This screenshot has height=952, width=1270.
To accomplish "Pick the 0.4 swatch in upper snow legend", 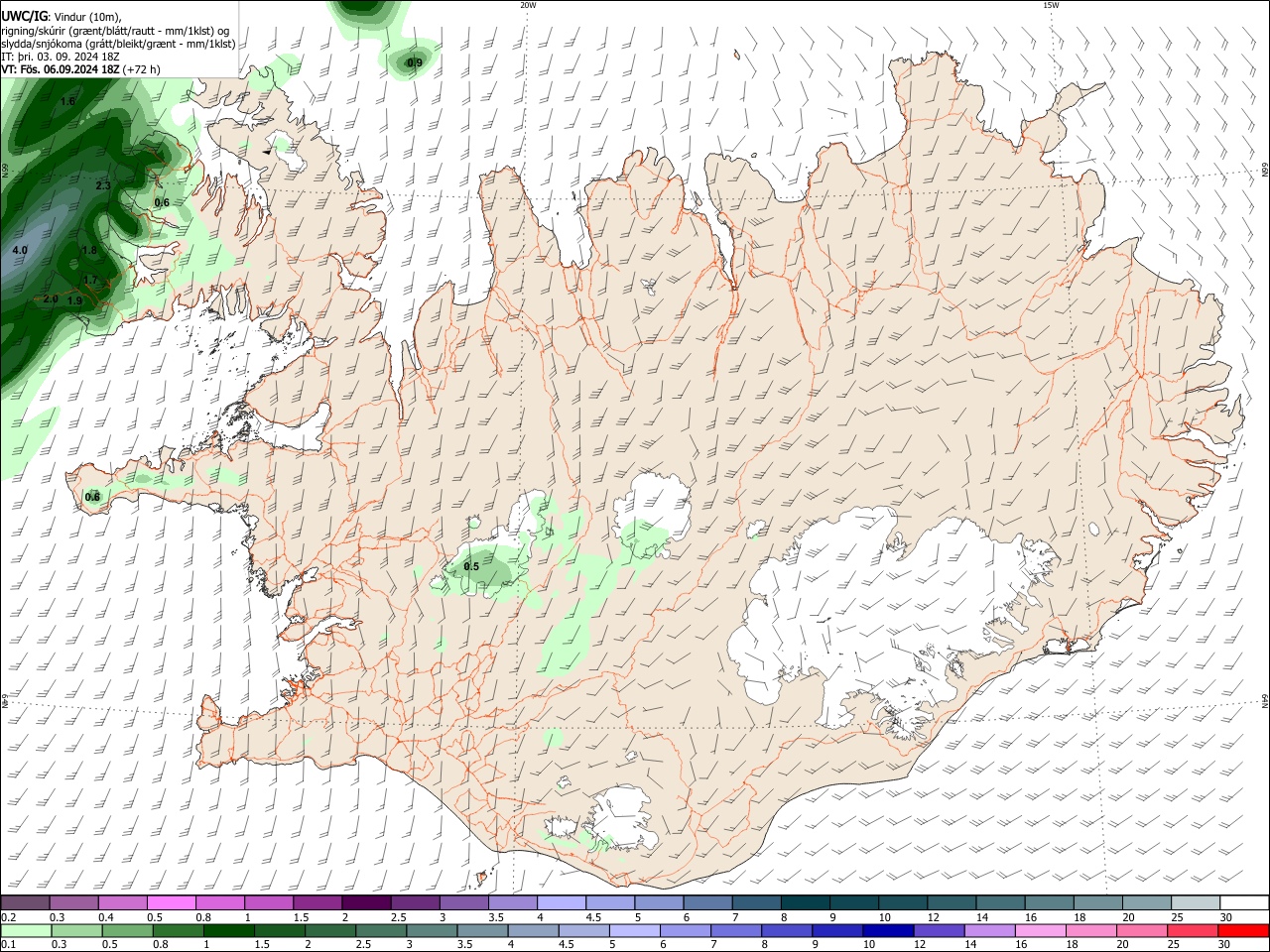I will click(x=122, y=902).
